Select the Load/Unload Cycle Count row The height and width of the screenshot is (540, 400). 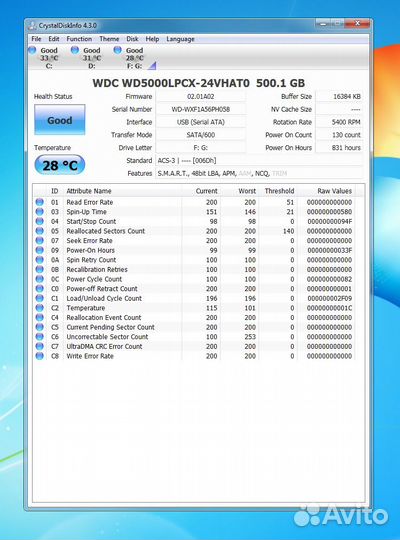click(x=194, y=298)
